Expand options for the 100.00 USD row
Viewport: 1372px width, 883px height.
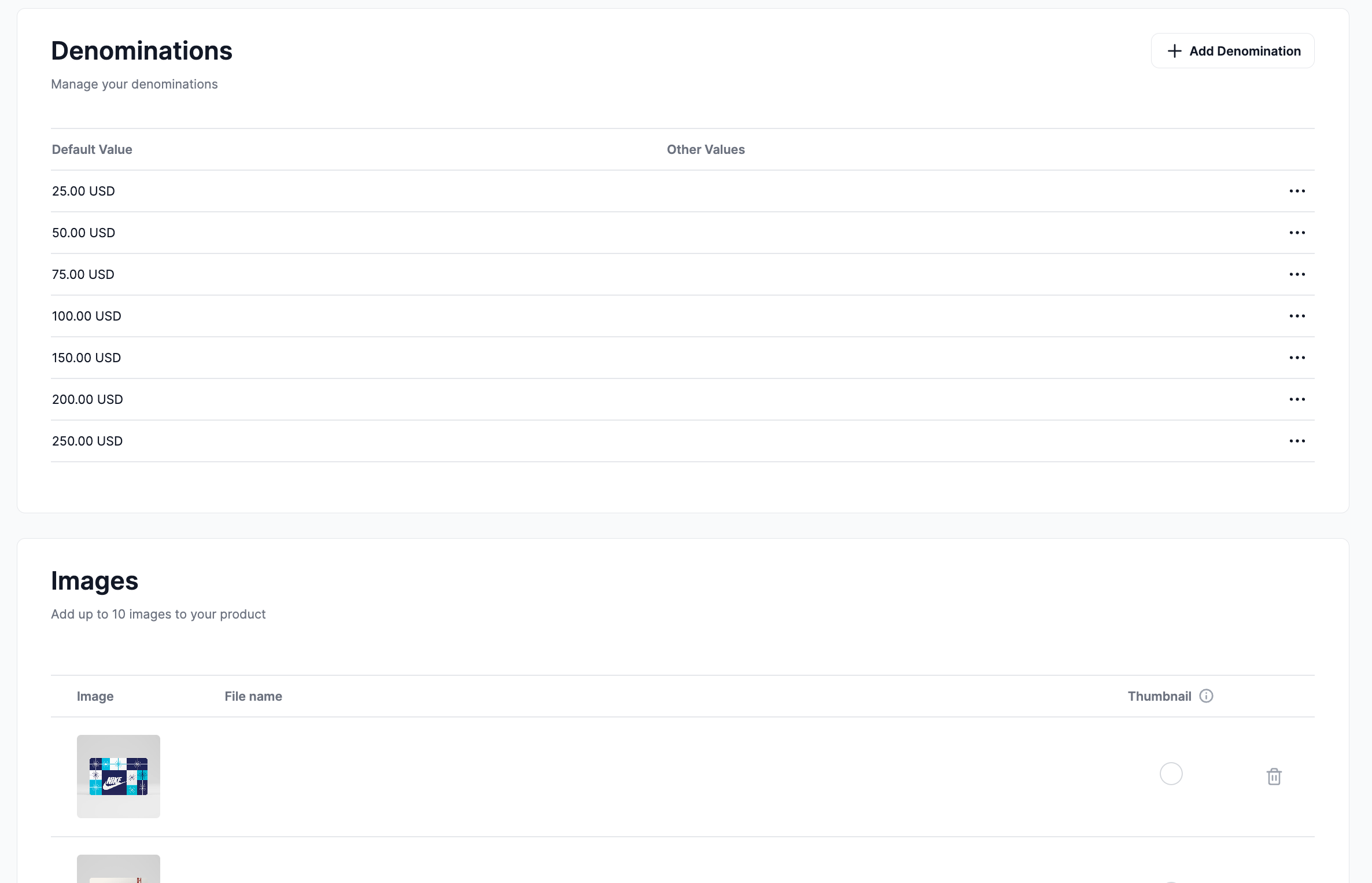(1298, 316)
